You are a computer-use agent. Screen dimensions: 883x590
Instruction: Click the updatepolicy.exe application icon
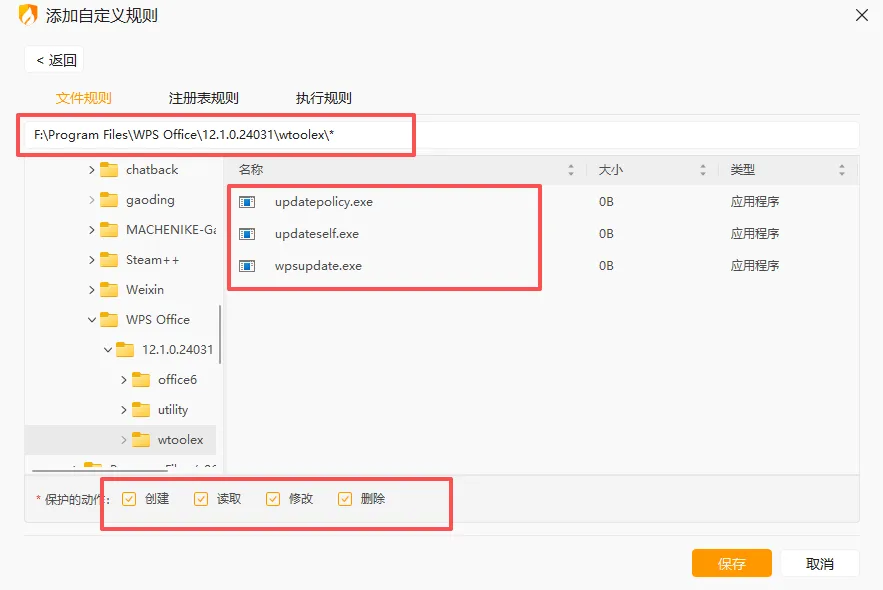[247, 202]
